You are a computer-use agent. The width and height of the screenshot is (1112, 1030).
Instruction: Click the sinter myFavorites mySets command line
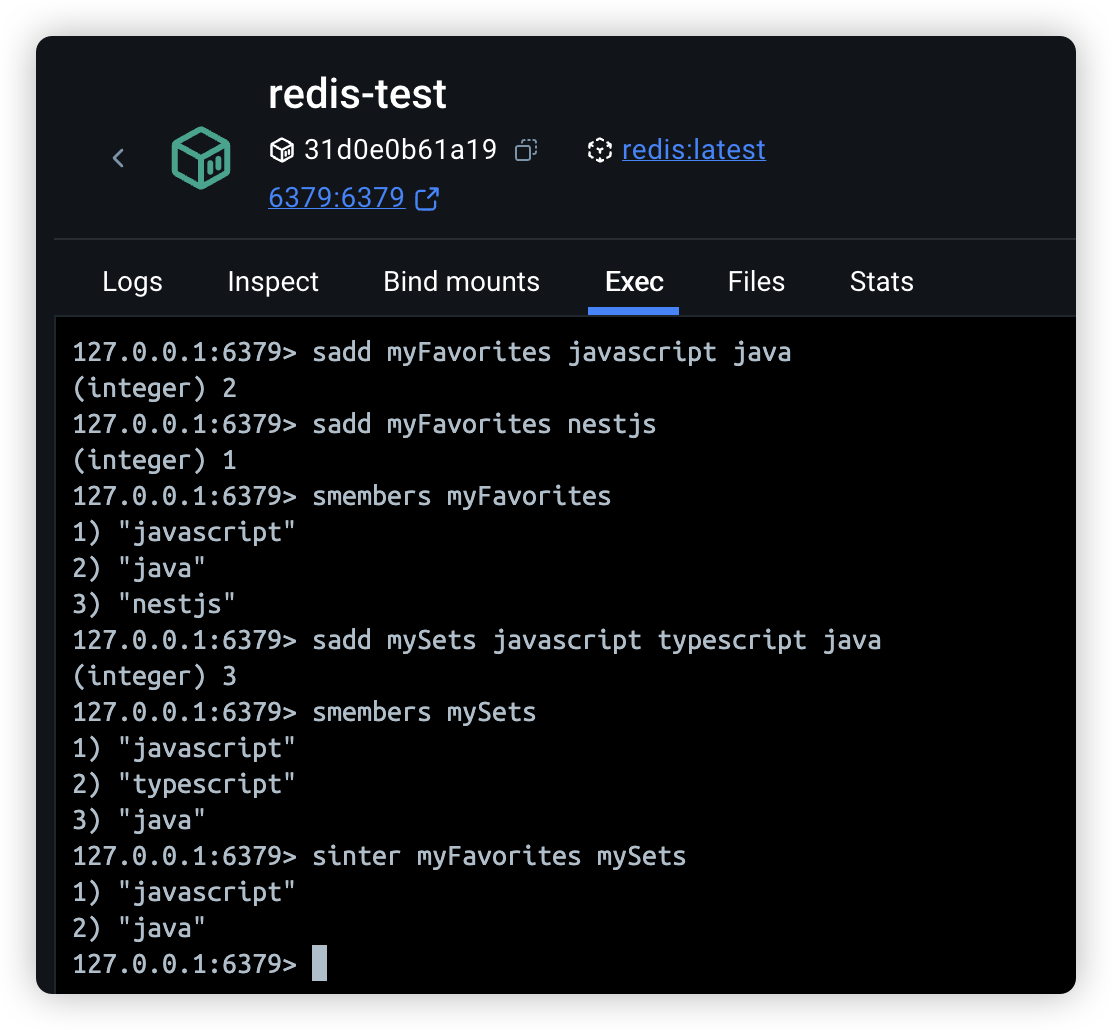tap(499, 856)
